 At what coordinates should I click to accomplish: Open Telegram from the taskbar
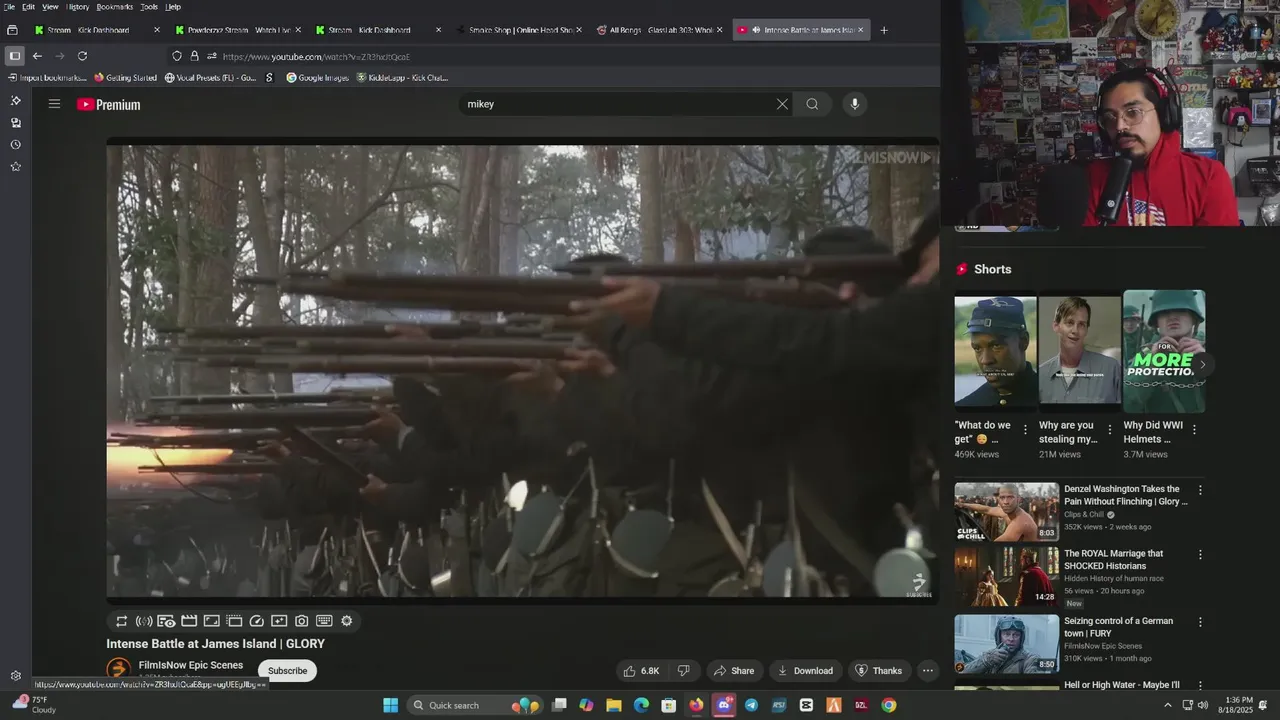[x=751, y=705]
